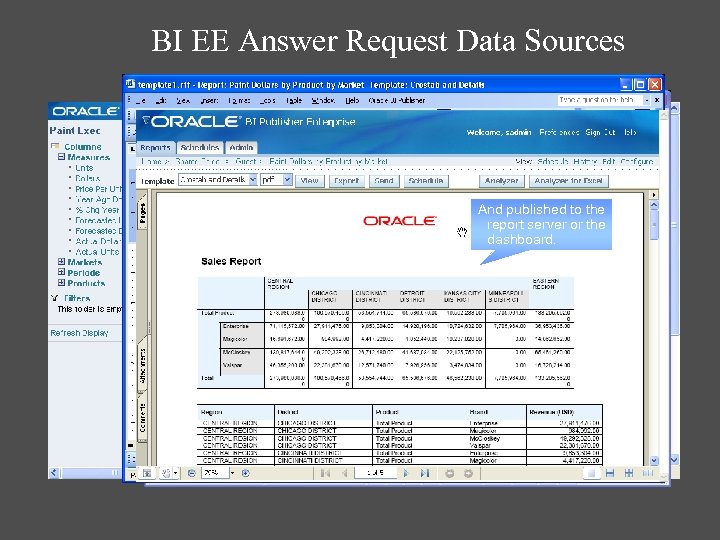
Task: Click the next view round arrow icon
Action: click(x=468, y=473)
